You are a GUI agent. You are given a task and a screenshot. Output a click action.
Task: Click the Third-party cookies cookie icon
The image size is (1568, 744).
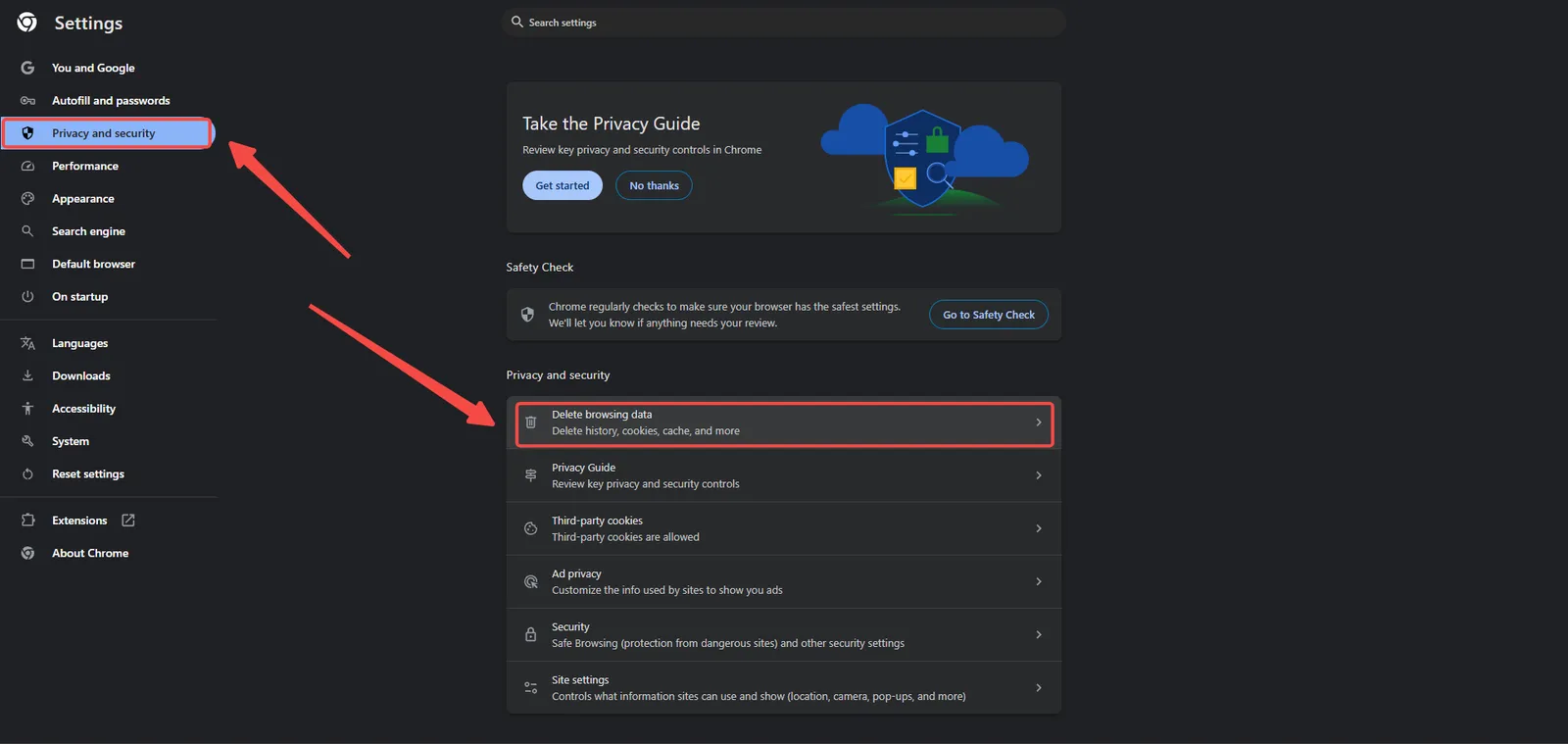pyautogui.click(x=530, y=528)
